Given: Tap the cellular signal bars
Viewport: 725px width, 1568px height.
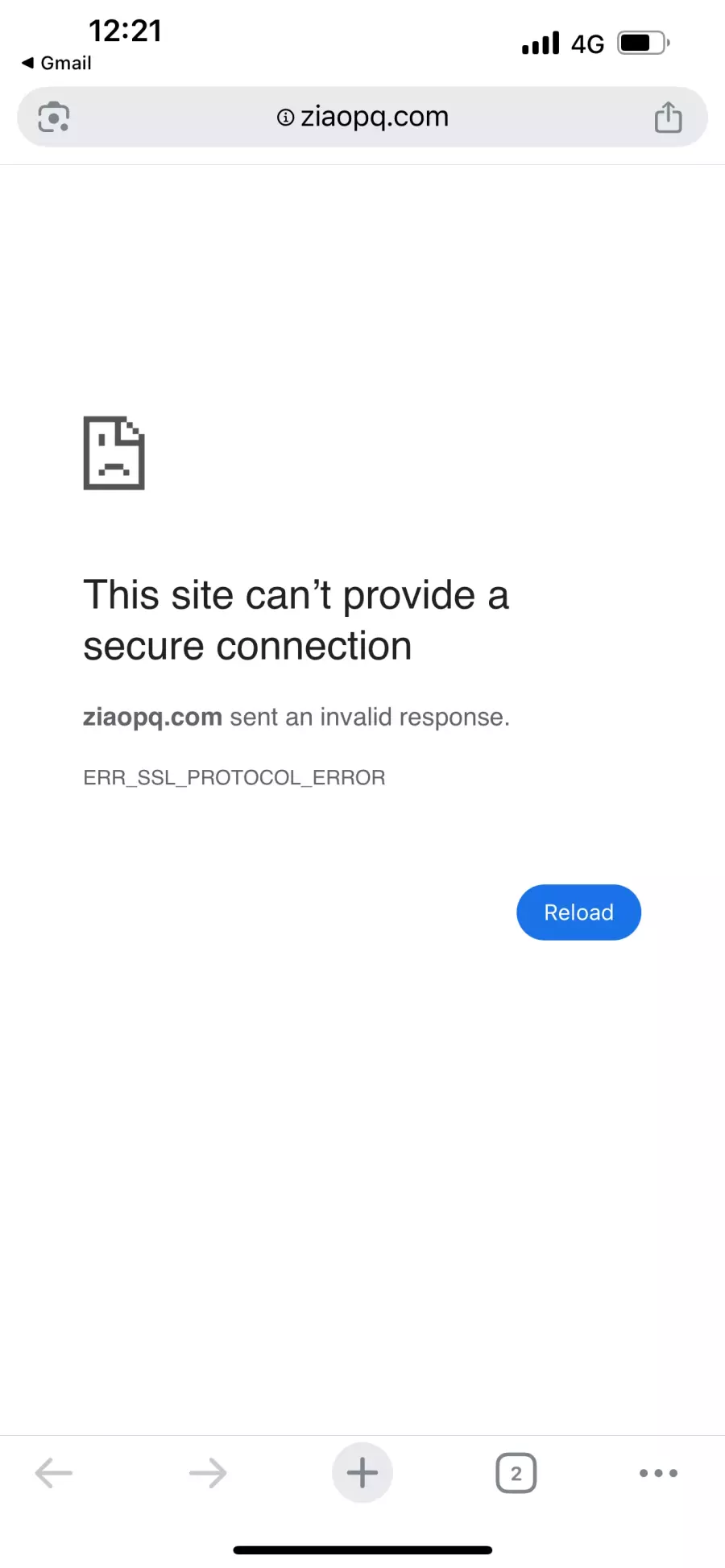Looking at the screenshot, I should [x=541, y=43].
